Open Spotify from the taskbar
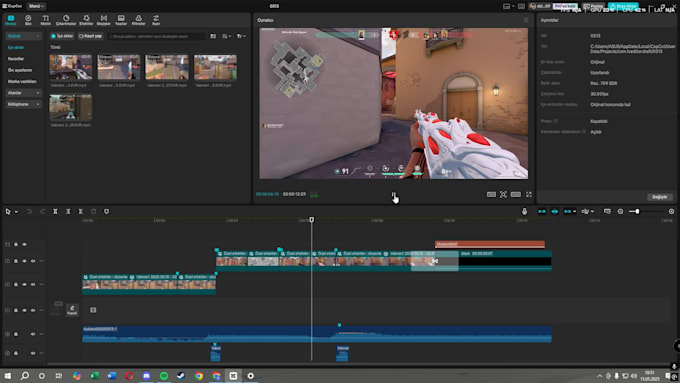Image resolution: width=680 pixels, height=383 pixels. tap(163, 376)
